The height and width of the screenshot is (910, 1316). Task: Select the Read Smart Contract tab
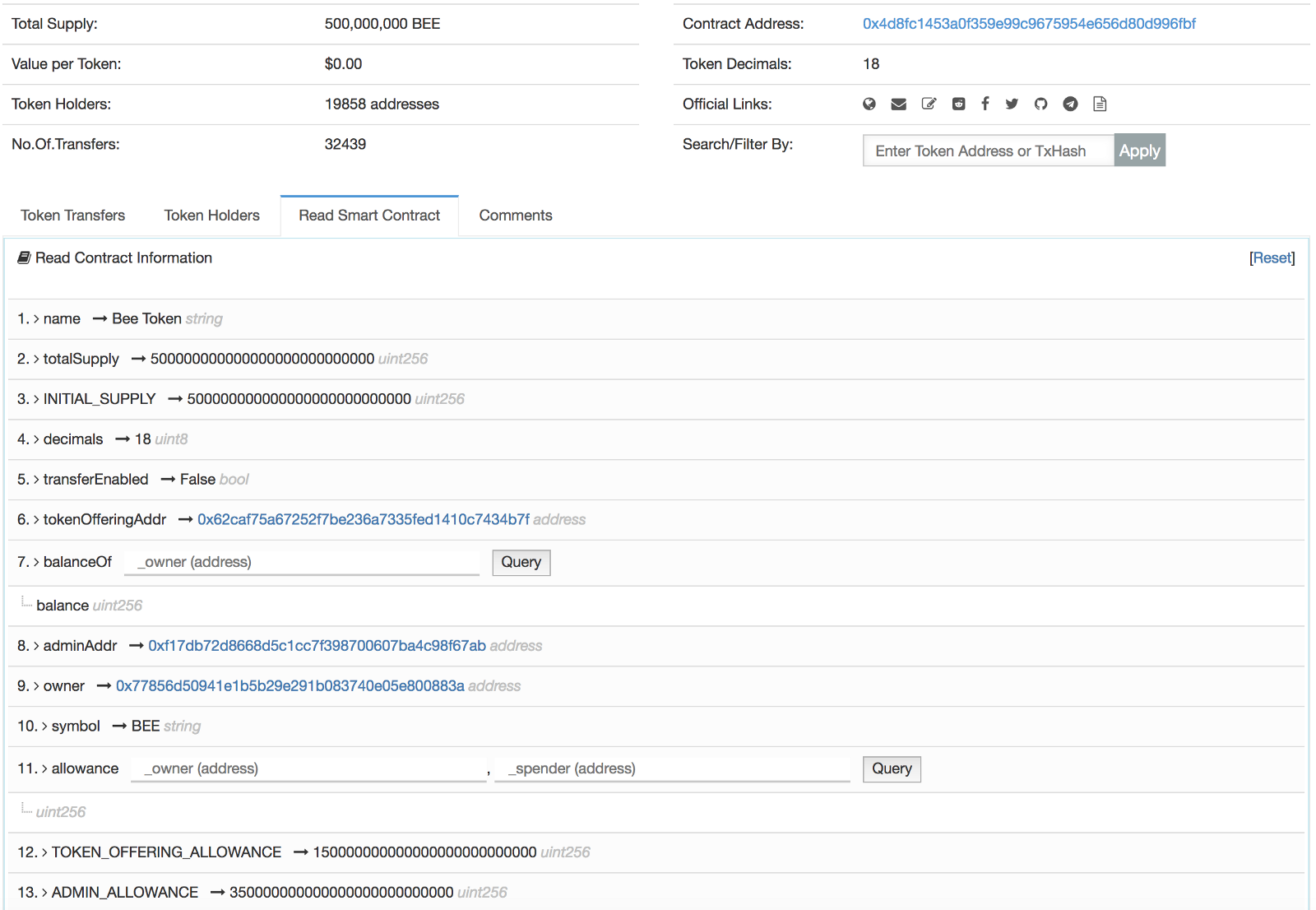tap(369, 216)
